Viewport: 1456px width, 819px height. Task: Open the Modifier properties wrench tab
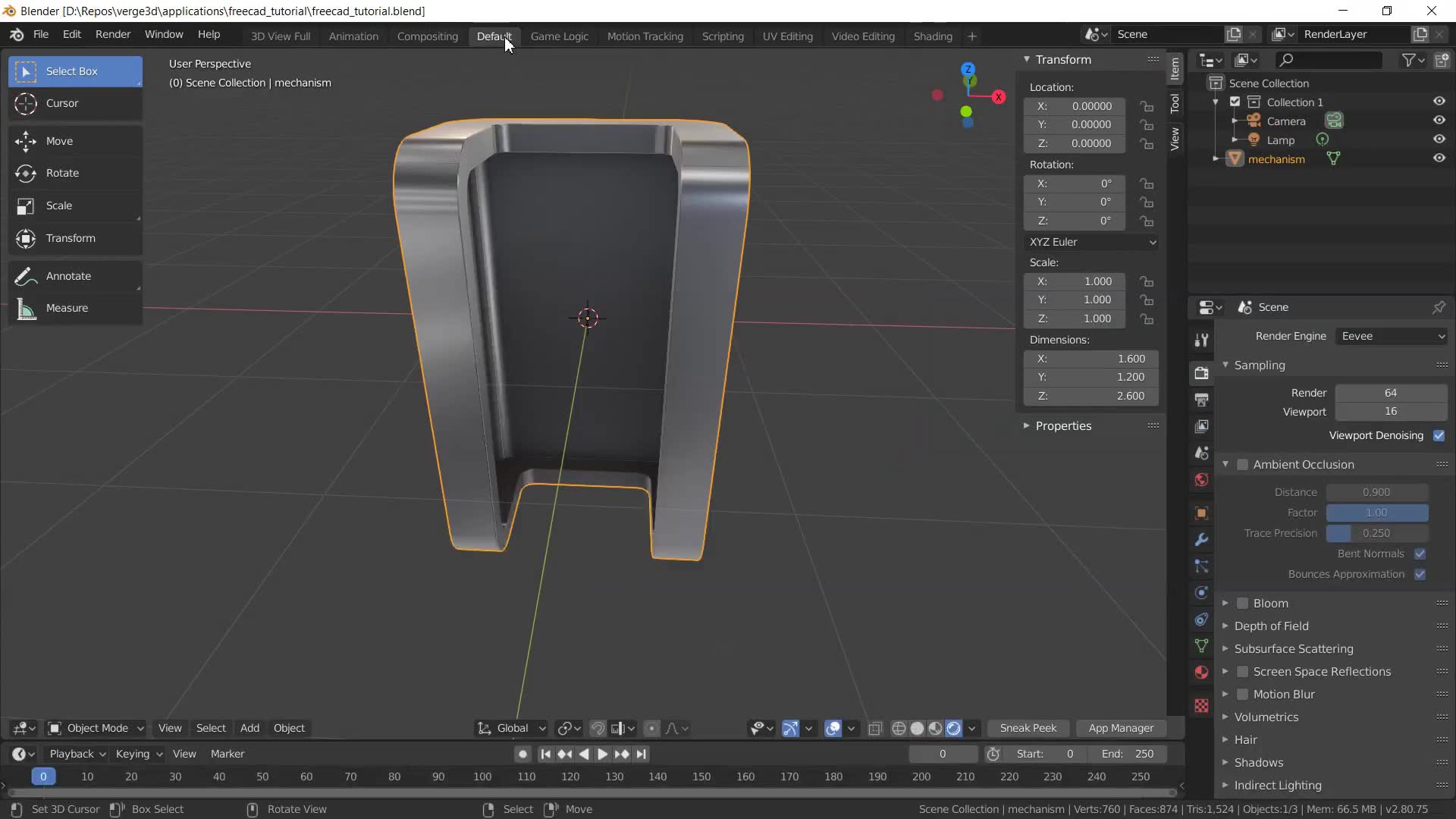pyautogui.click(x=1200, y=539)
